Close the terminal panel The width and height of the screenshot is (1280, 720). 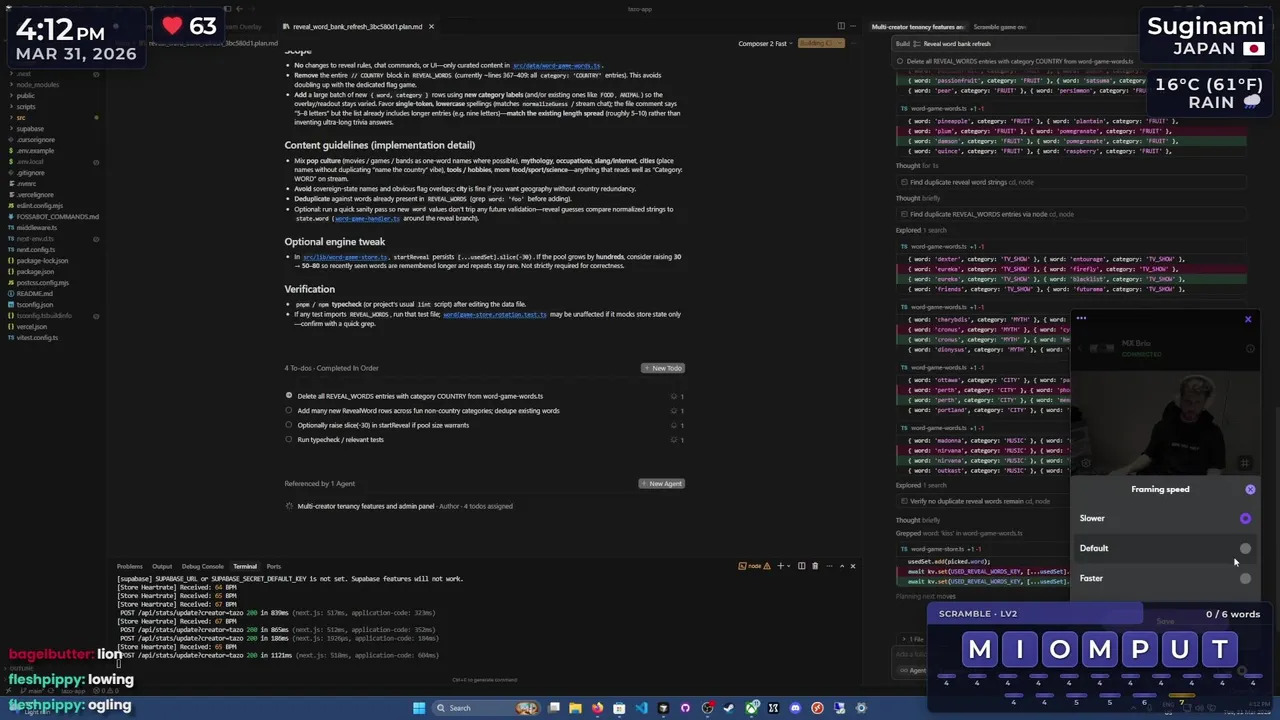coord(852,566)
